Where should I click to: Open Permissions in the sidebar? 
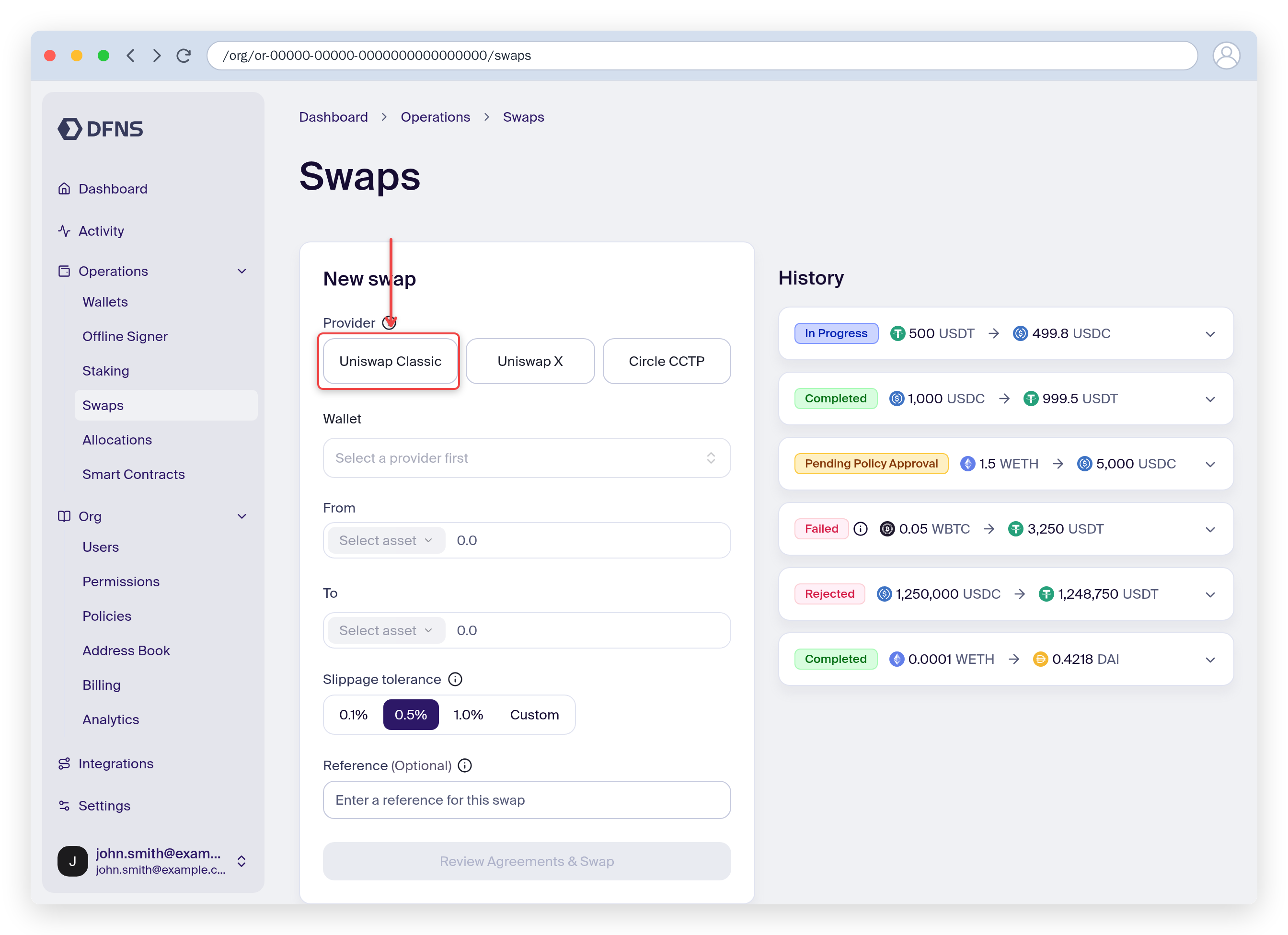(x=121, y=582)
